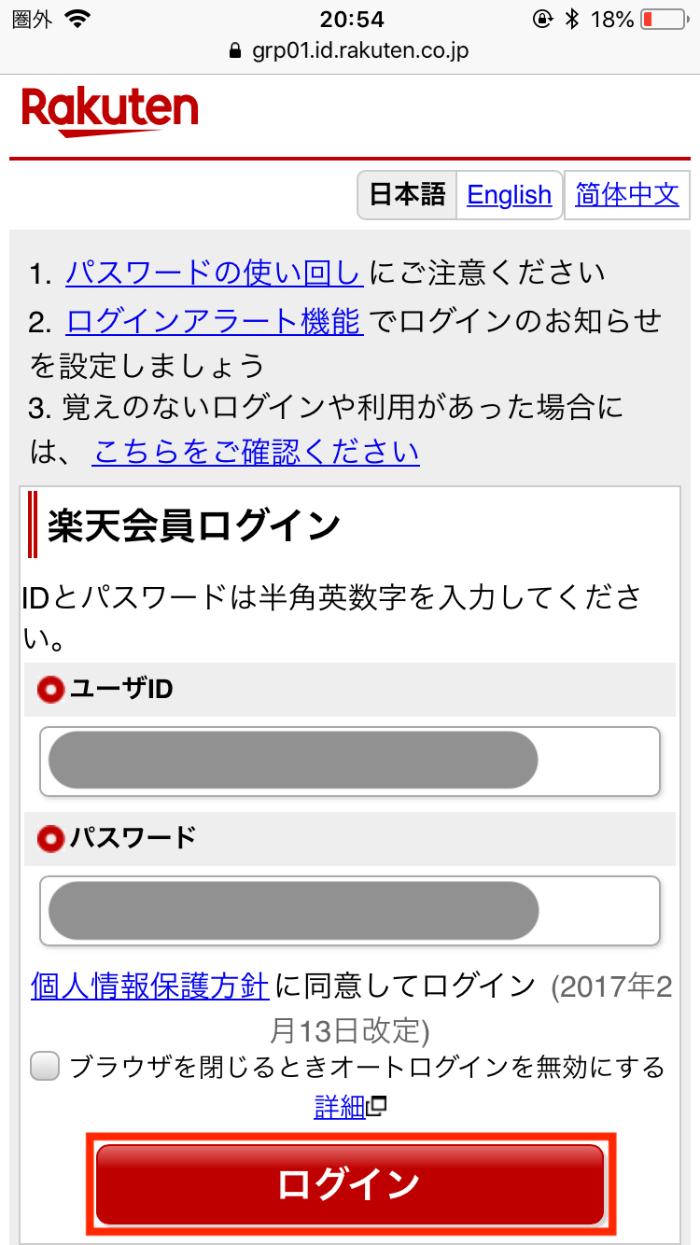Viewport: 700px width, 1245px height.
Task: Tap the rotation lock icon
Action: click(x=543, y=19)
